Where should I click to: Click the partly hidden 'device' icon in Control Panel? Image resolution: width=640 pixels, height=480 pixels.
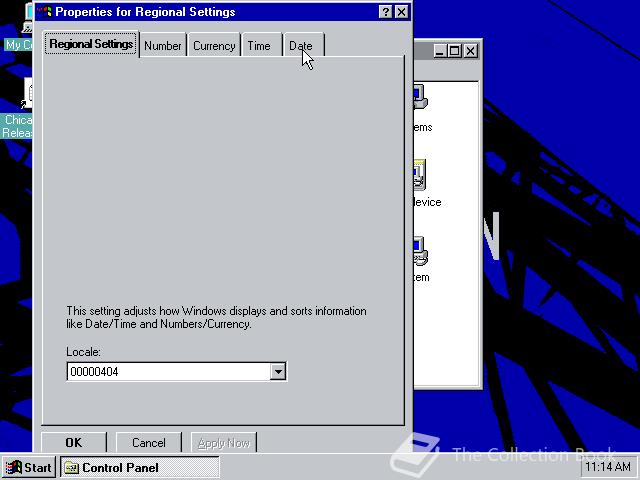[x=420, y=176]
